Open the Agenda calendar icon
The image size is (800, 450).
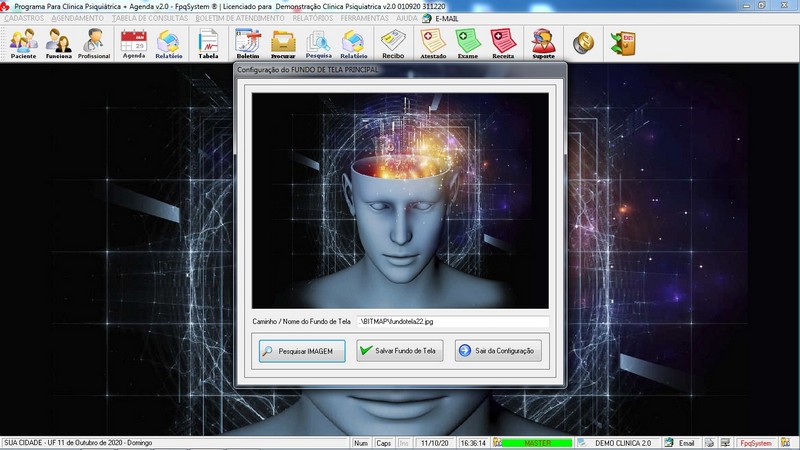[x=134, y=44]
